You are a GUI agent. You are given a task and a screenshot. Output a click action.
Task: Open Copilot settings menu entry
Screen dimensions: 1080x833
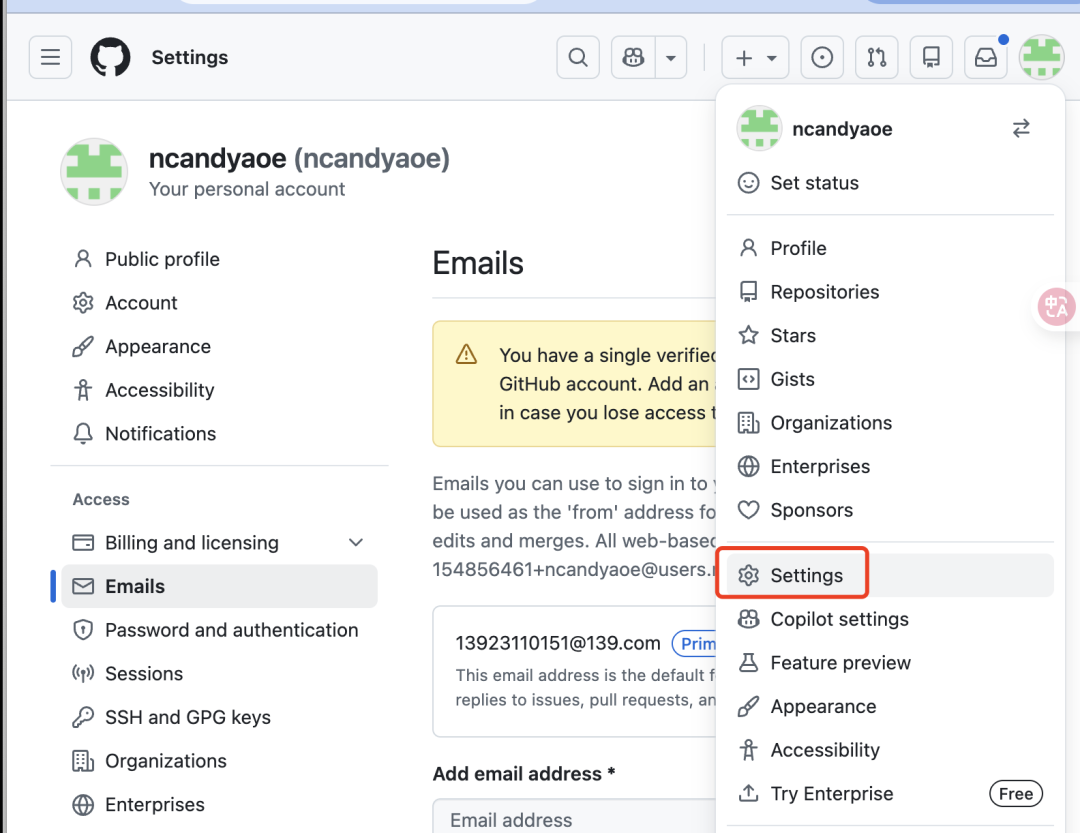coord(839,619)
